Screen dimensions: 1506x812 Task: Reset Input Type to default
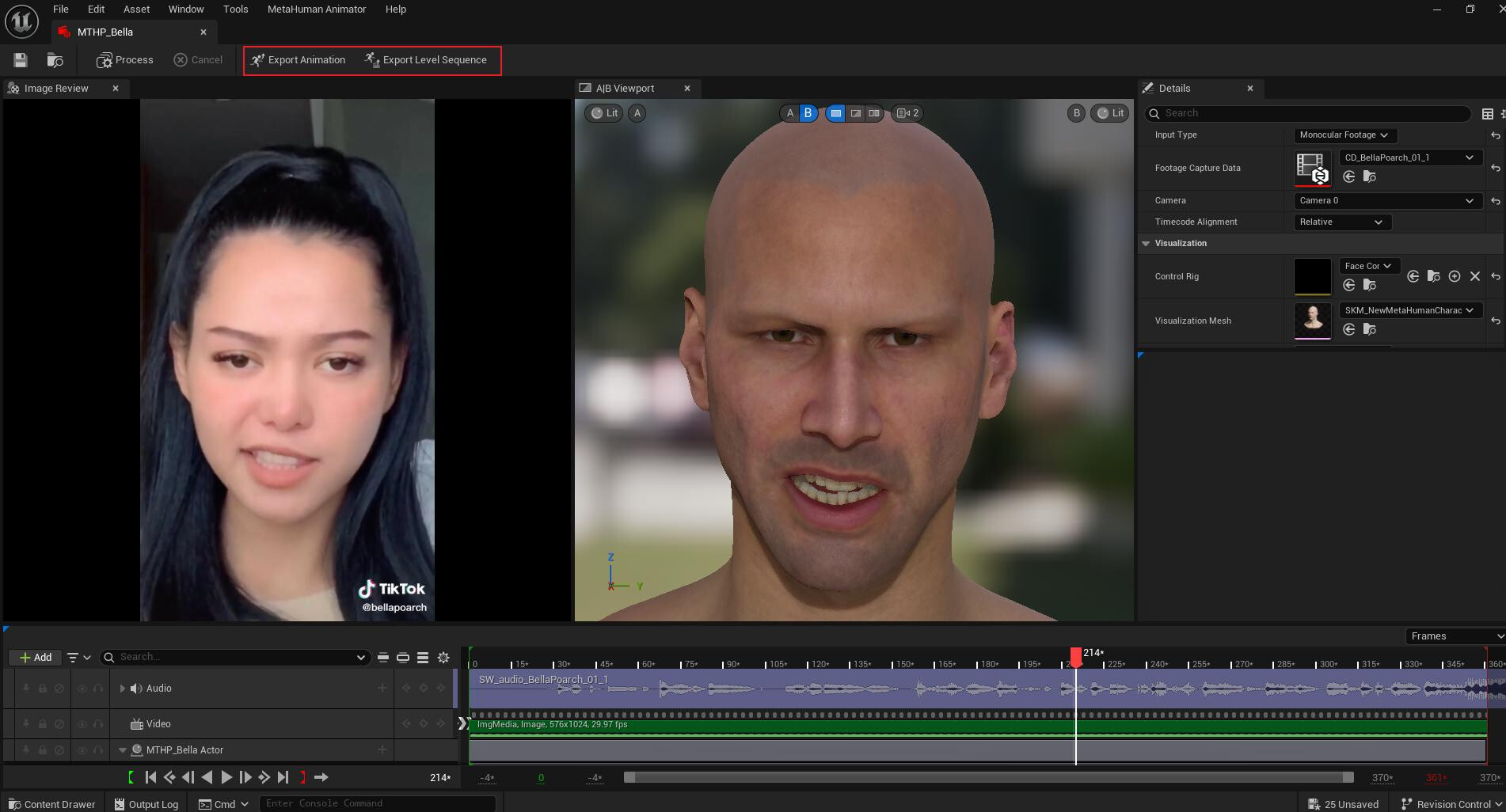(1496, 135)
